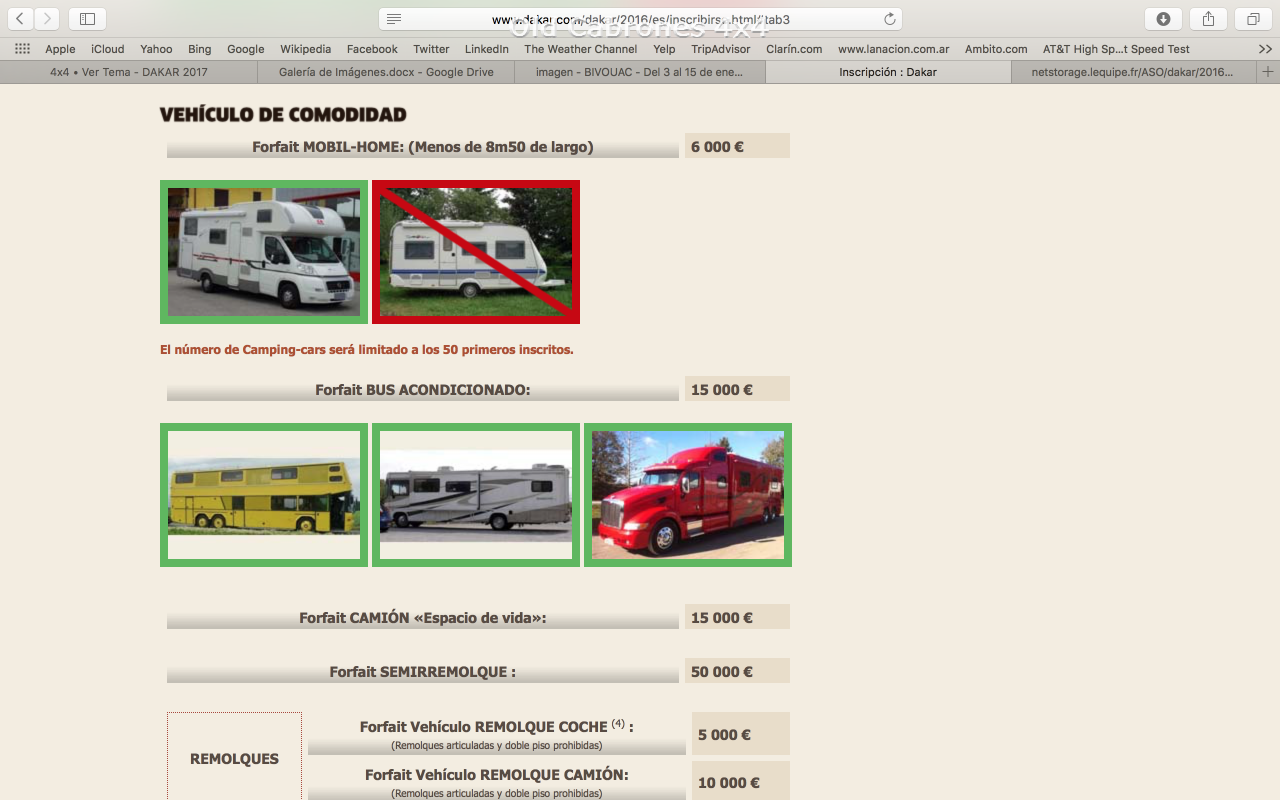1280x800 pixels.
Task: Open the Top Sites grid icon
Action: click(x=22, y=49)
